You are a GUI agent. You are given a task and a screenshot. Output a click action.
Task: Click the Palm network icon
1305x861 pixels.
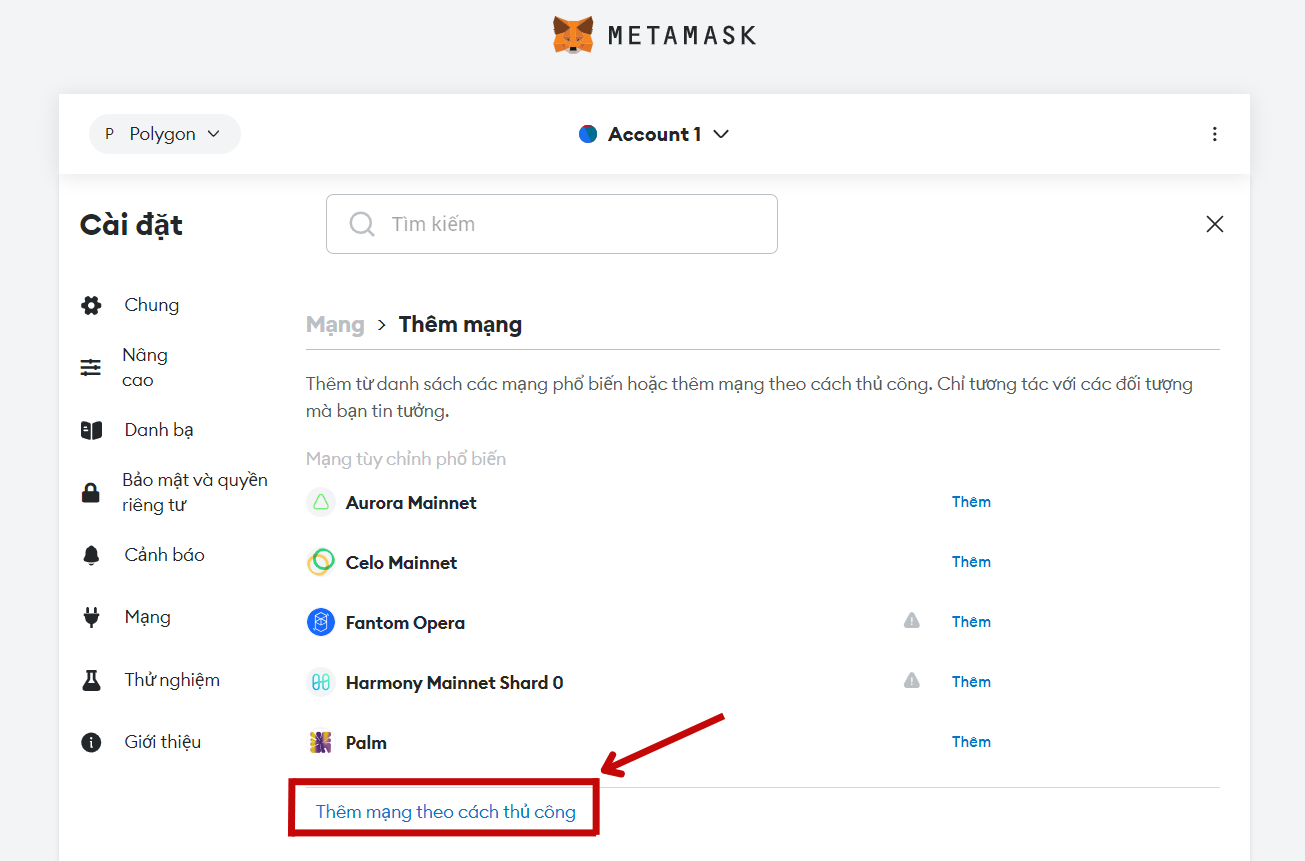[x=320, y=742]
